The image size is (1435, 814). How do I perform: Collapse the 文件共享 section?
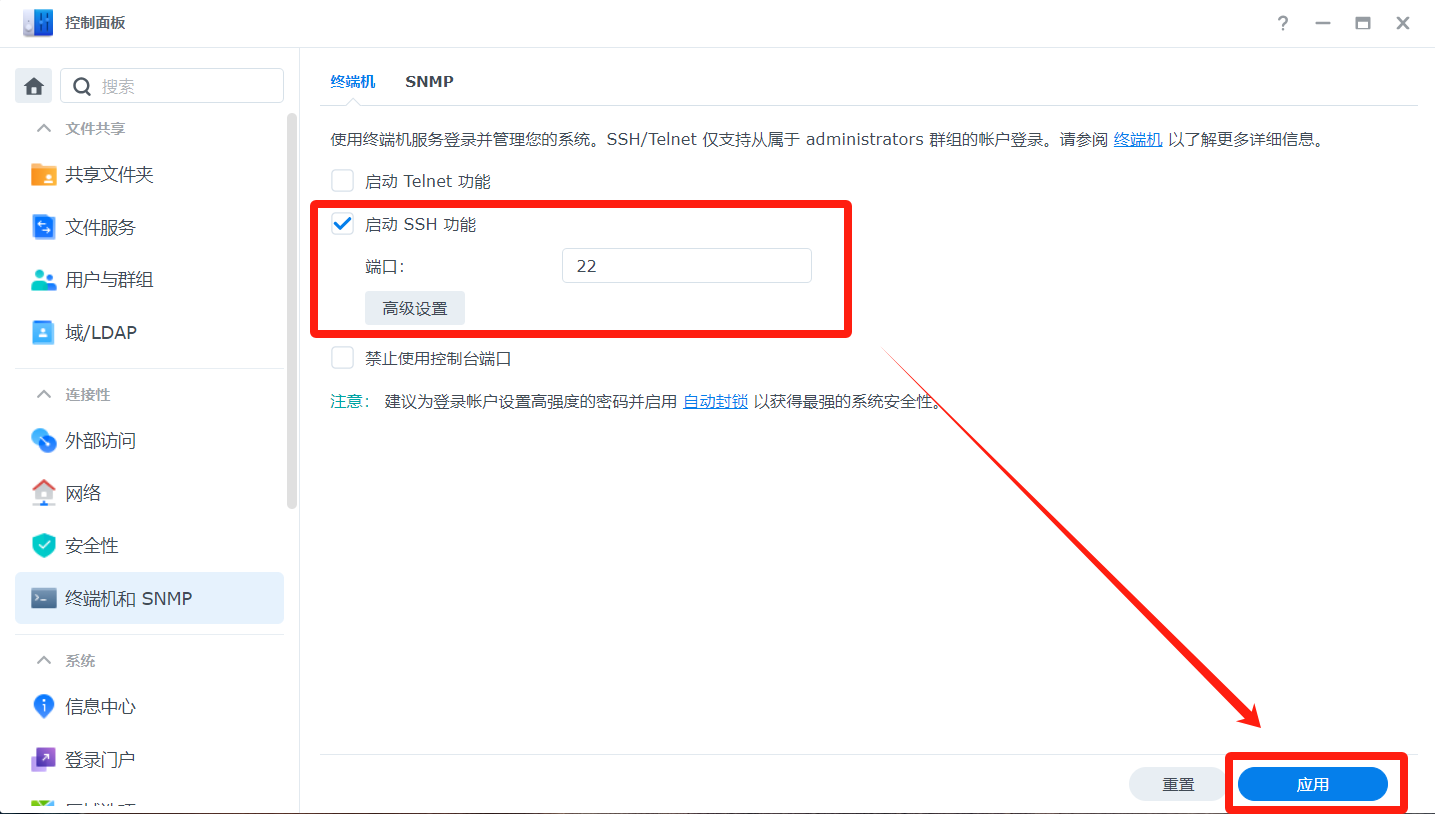(44, 129)
